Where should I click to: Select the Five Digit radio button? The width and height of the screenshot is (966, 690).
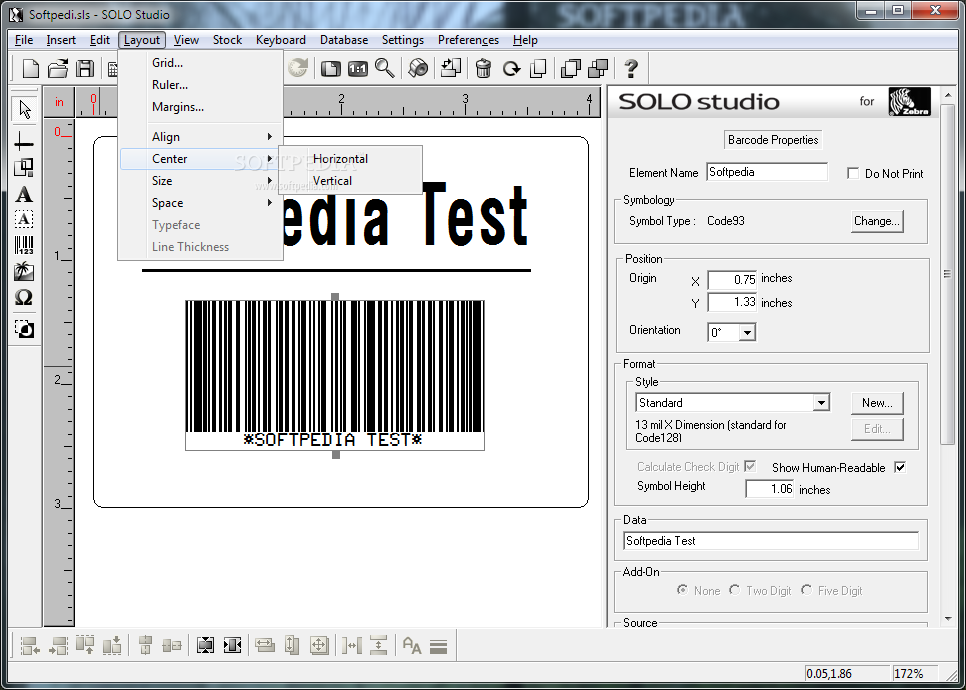pyautogui.click(x=806, y=590)
